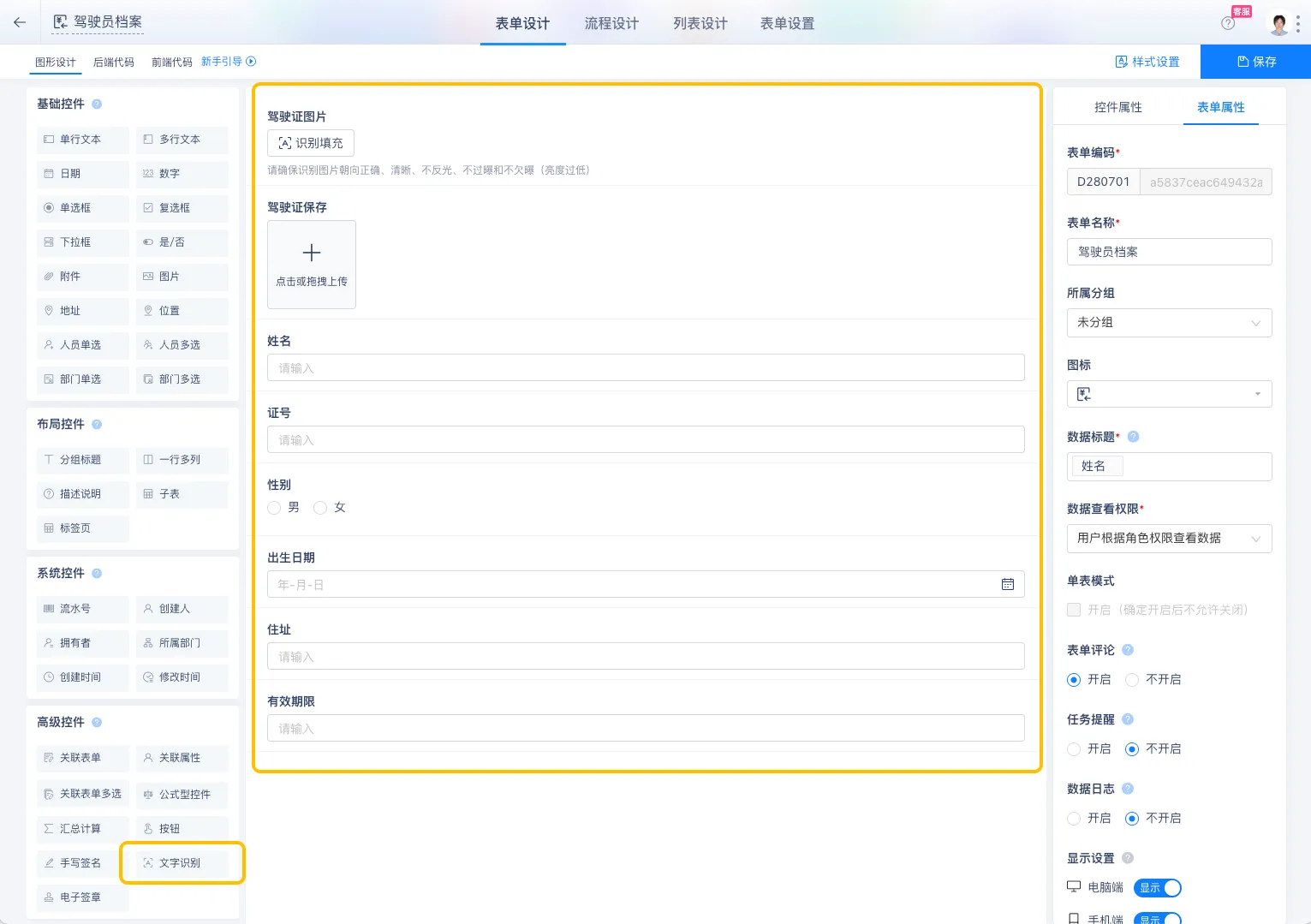Click the 点击或拖拽上传 upload box
This screenshot has width=1311, height=924.
[x=312, y=265]
